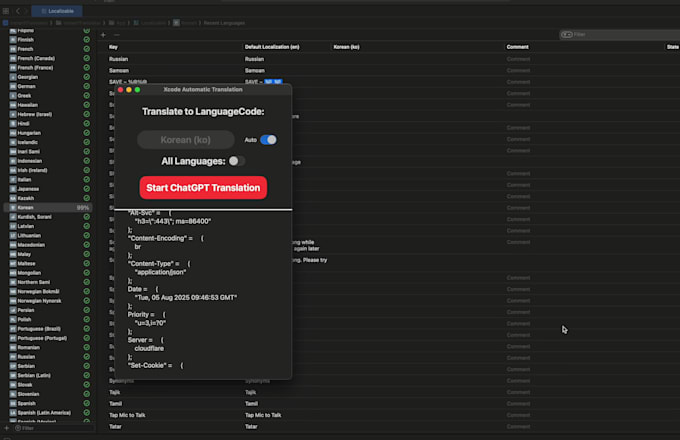Viewport: 680px width, 440px height.
Task: Click the sidebar bottom filter icon
Action: (18, 428)
